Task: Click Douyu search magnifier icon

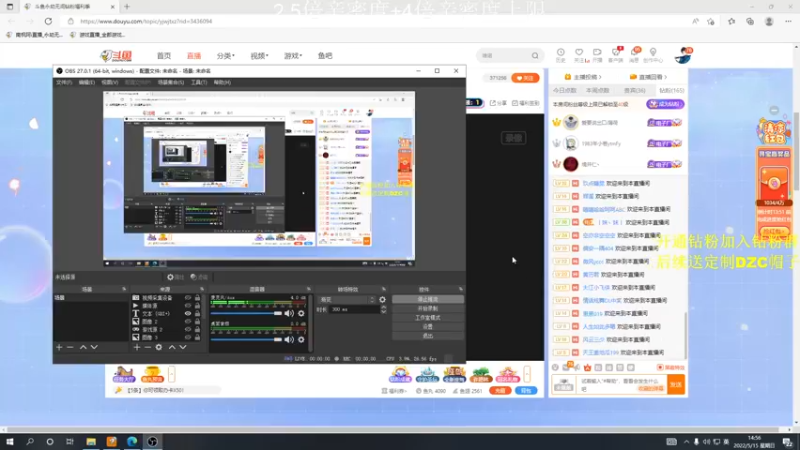Action: (535, 56)
